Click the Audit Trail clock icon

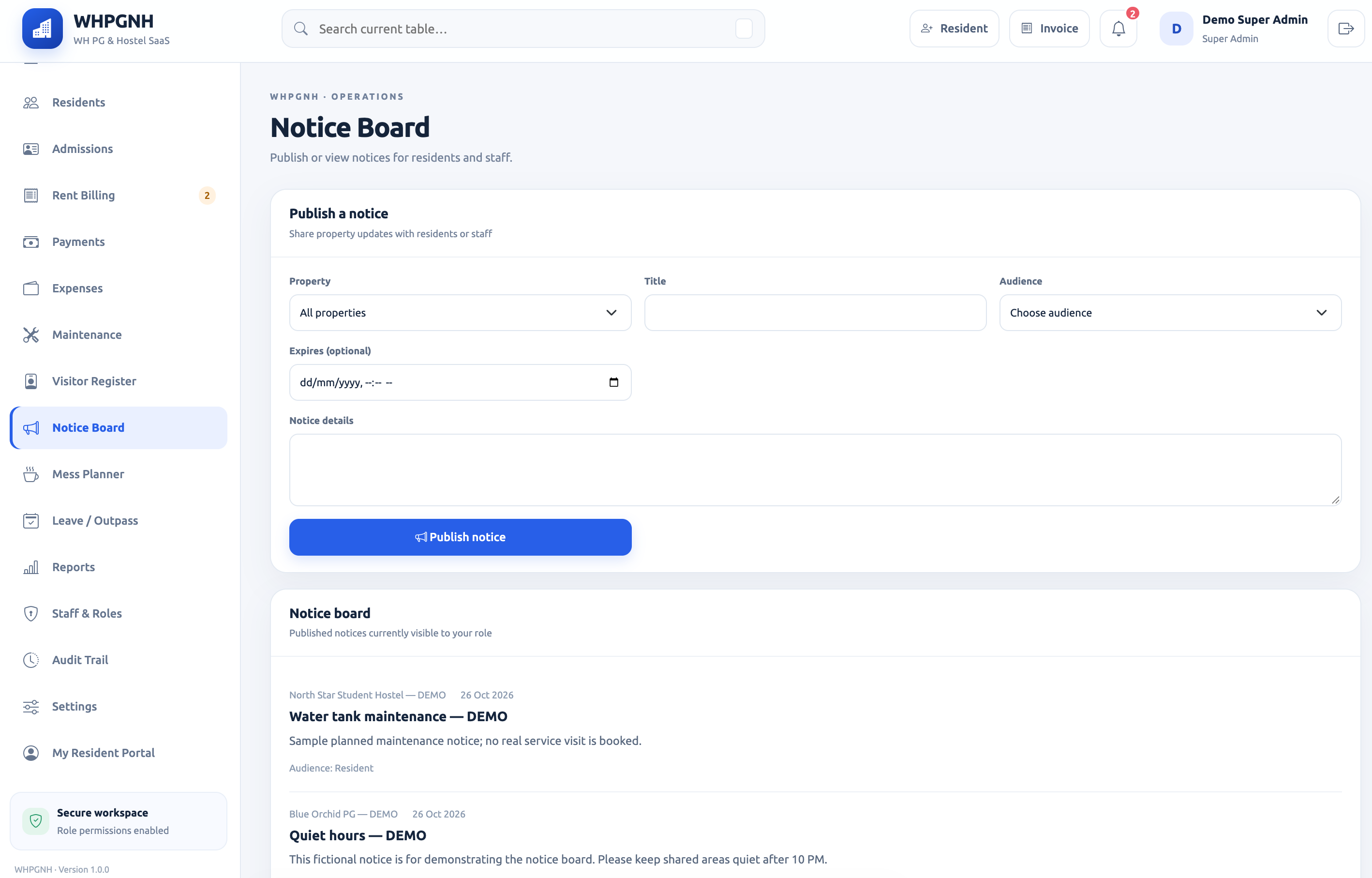(x=31, y=660)
